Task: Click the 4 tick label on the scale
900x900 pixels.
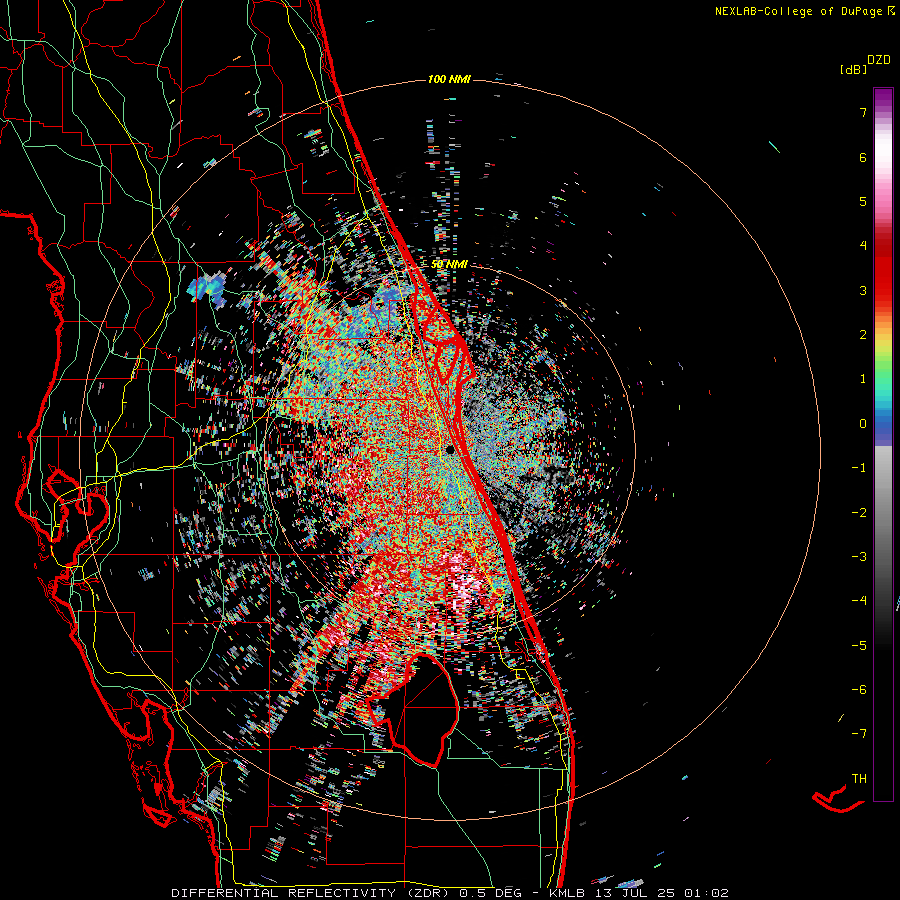Action: pos(863,246)
